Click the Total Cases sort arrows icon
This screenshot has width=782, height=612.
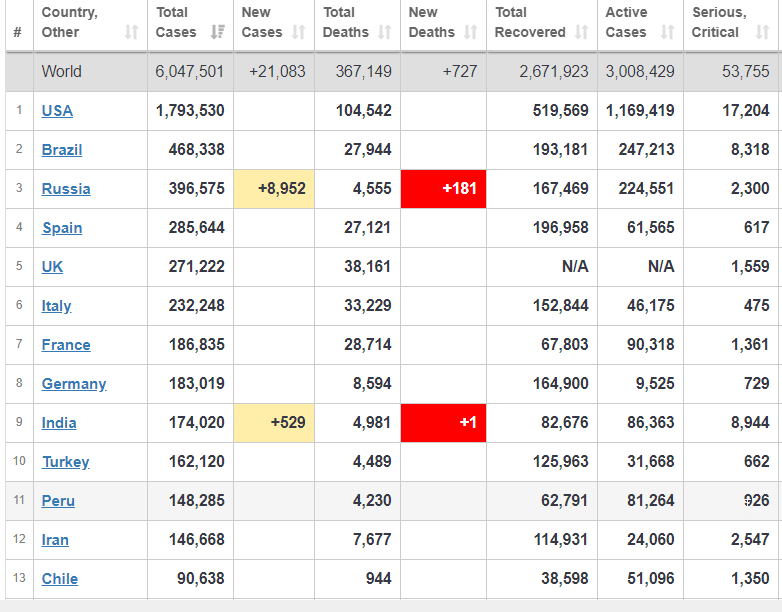tap(218, 33)
